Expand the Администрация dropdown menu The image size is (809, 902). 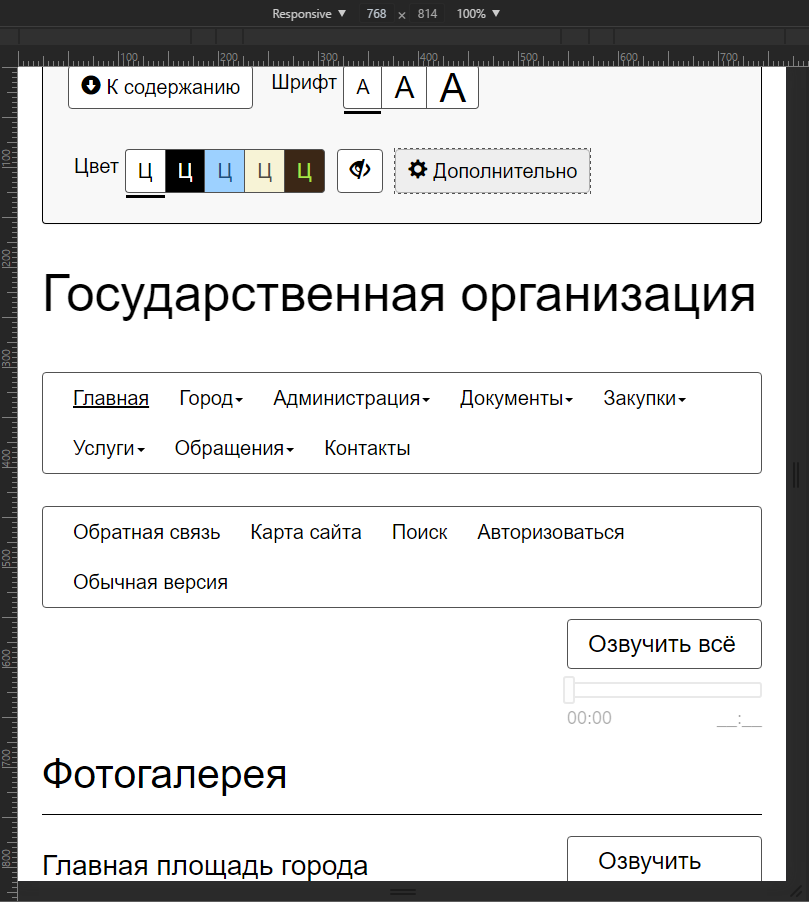click(351, 398)
